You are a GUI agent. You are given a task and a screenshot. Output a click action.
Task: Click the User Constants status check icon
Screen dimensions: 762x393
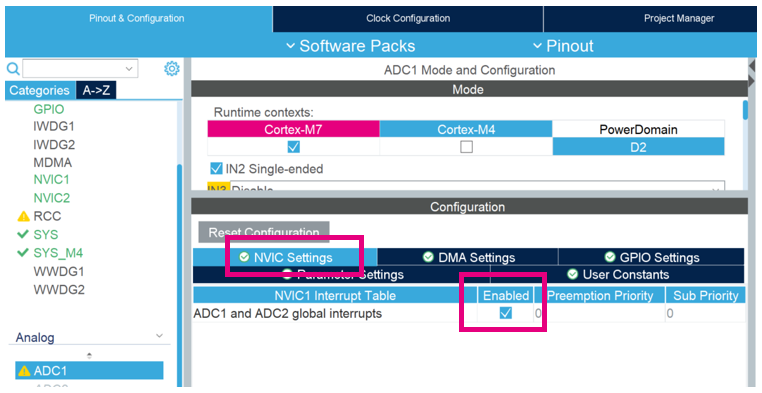click(x=572, y=274)
